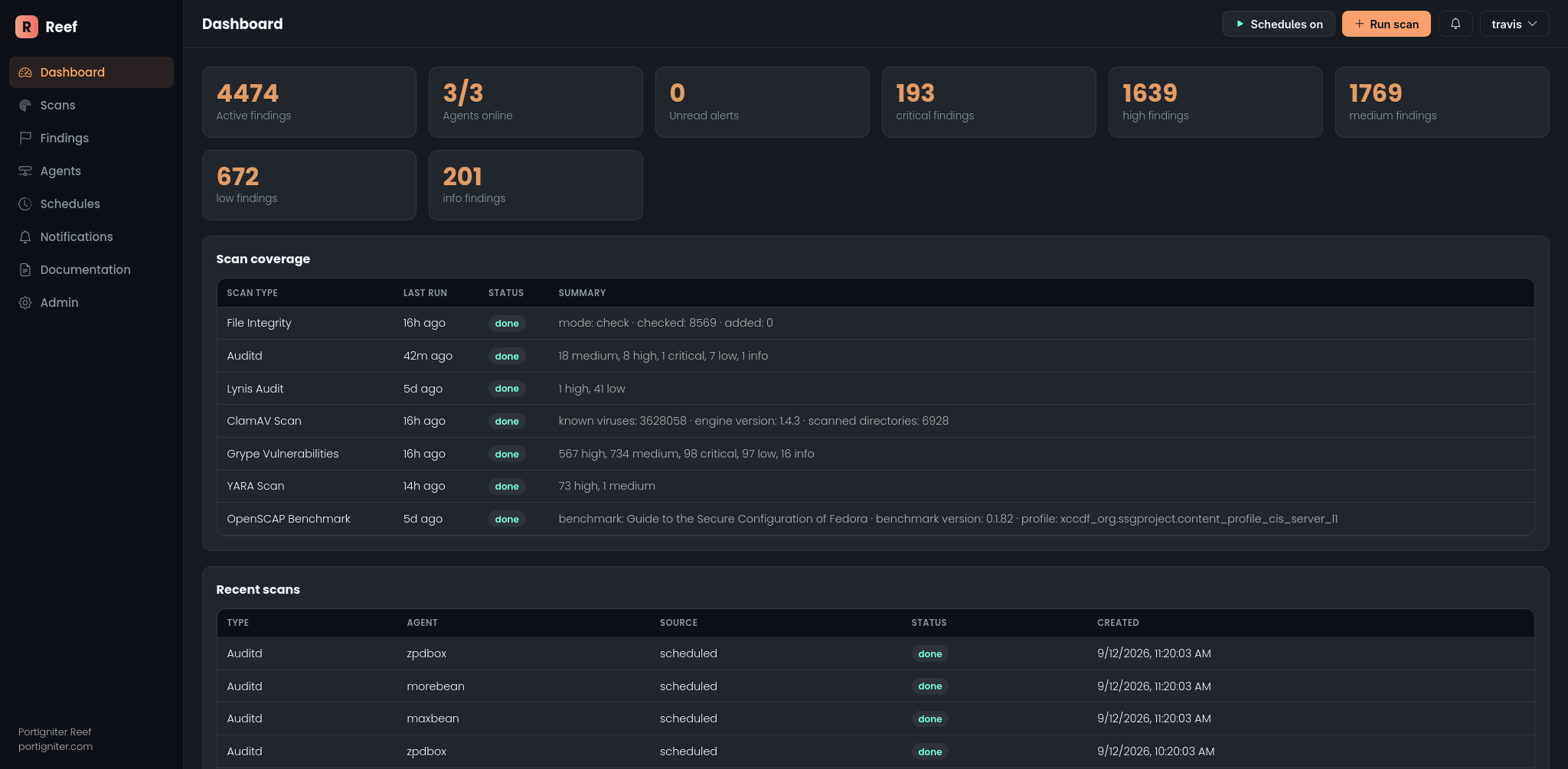Click 'scheduled' source in maxbean row
1568x769 pixels.
(x=688, y=718)
